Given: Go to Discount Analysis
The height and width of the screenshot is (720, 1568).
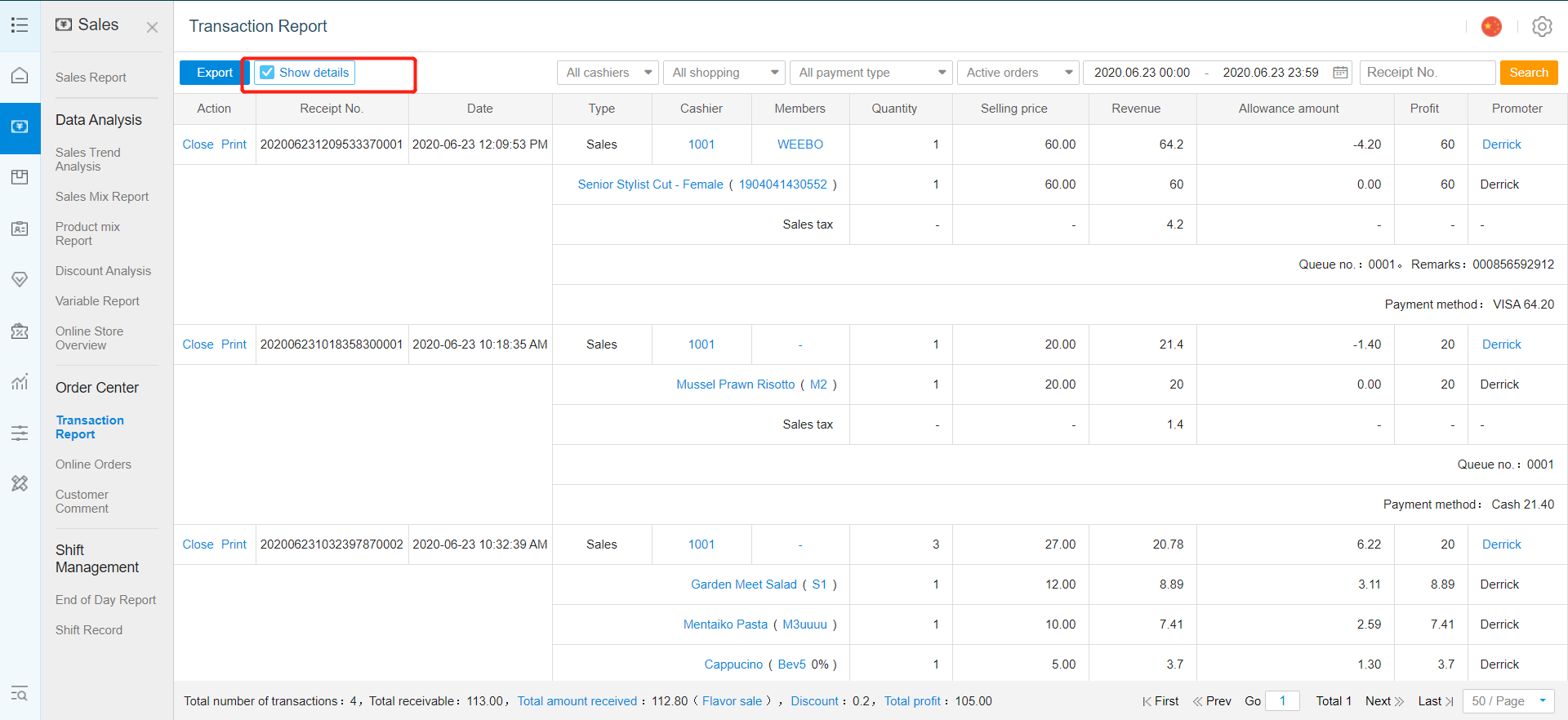Looking at the screenshot, I should click(103, 271).
